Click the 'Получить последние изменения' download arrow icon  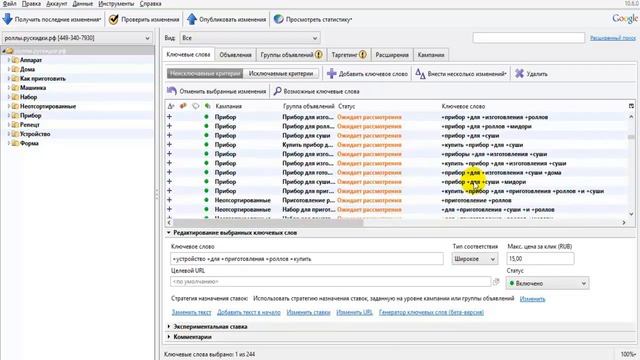coord(7,19)
